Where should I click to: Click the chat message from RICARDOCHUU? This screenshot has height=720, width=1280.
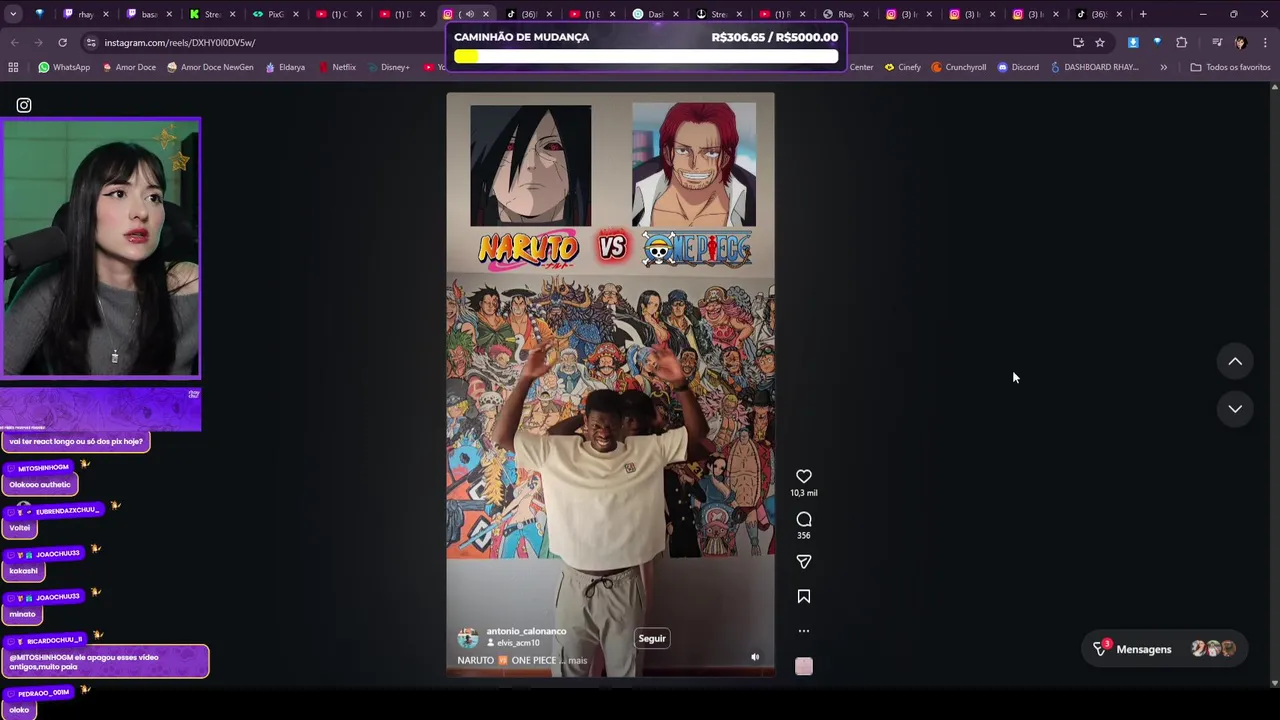point(106,661)
